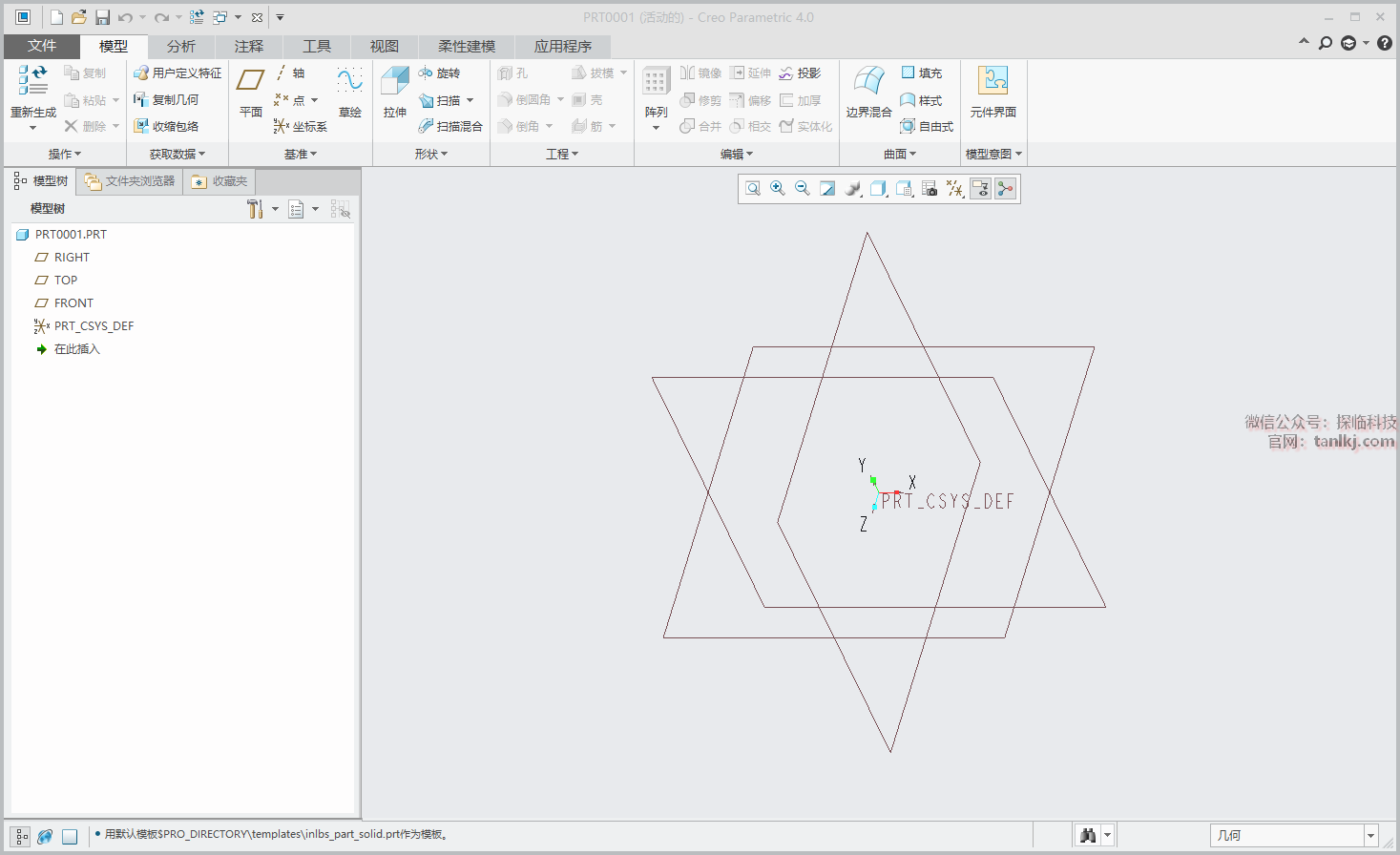
Task: Click the 元件界面 component interface icon
Action: coord(993,92)
